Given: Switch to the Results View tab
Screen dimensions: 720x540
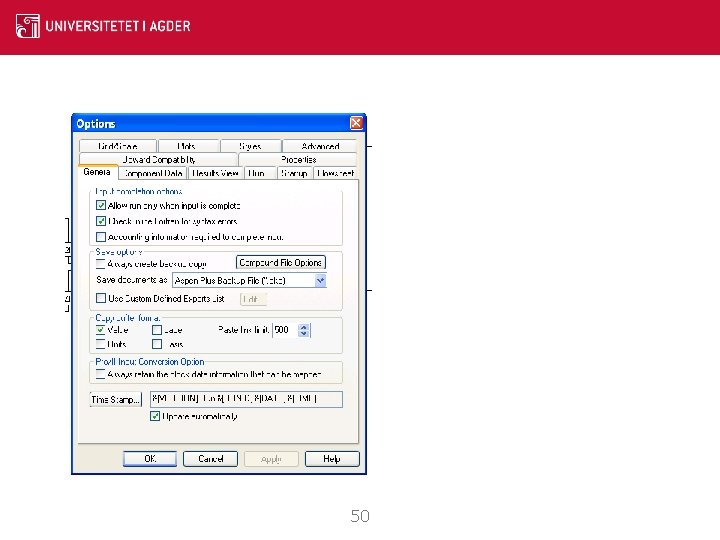Looking at the screenshot, I should click(x=215, y=173).
